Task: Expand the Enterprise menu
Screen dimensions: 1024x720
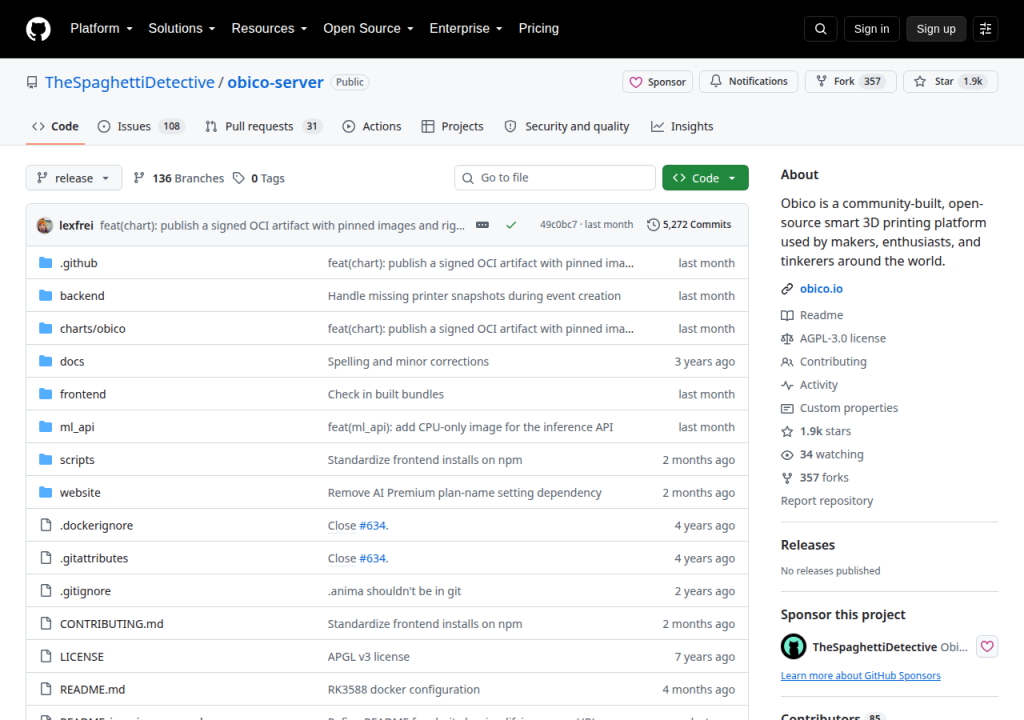Action: [466, 28]
